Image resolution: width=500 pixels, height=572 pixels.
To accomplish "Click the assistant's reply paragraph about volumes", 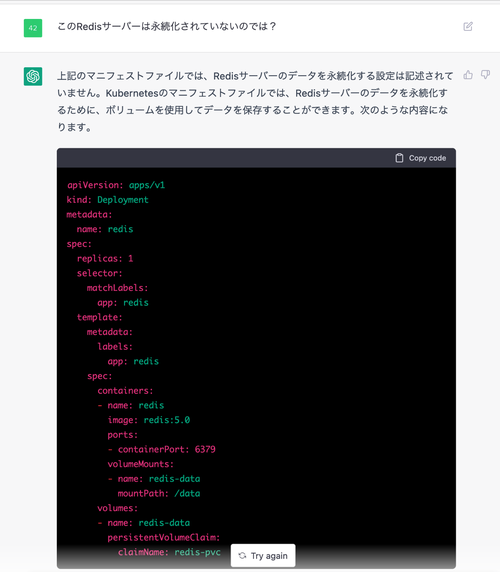I will click(x=255, y=102).
